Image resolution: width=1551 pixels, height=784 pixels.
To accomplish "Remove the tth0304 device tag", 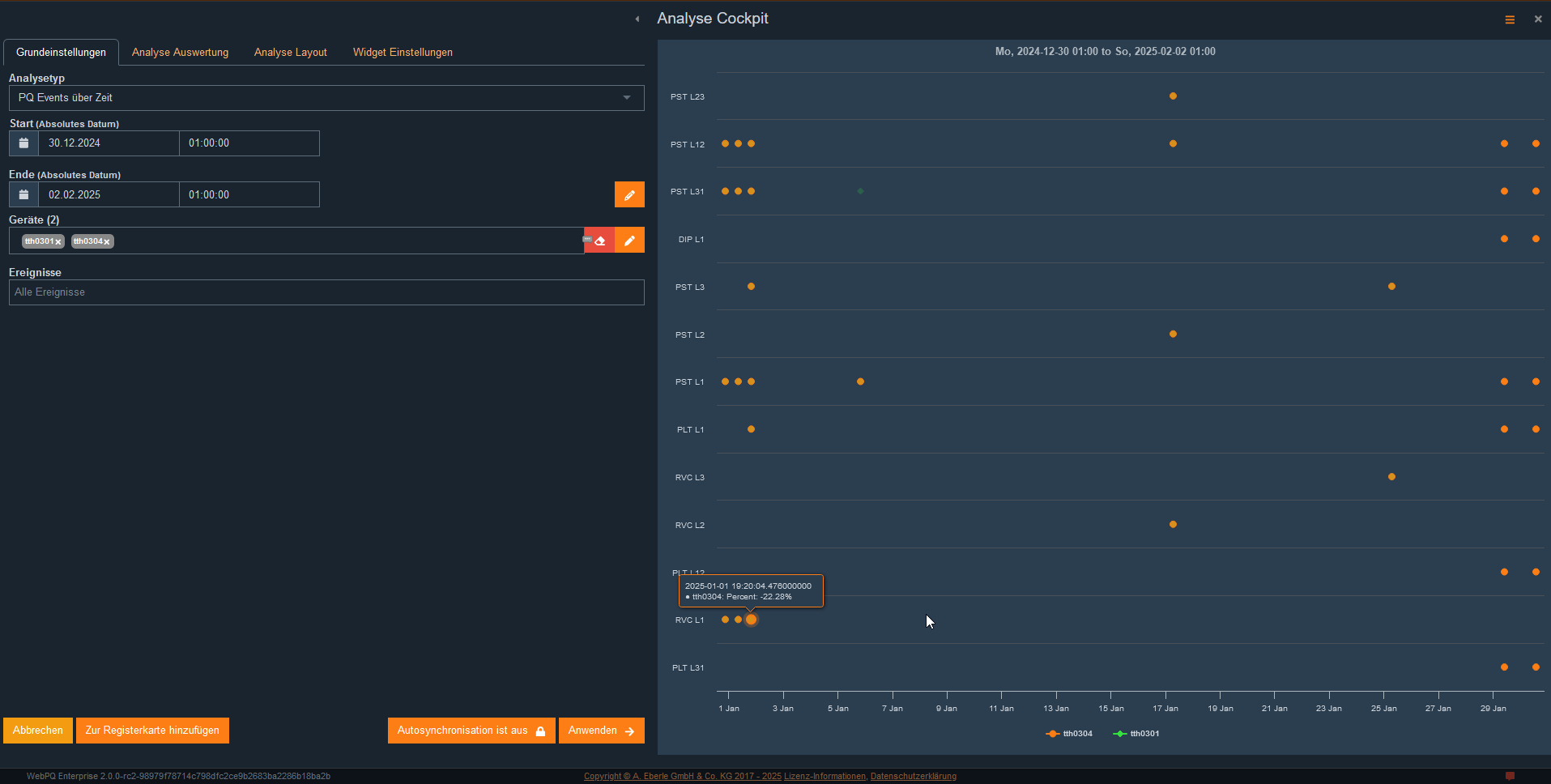I will pyautogui.click(x=107, y=242).
